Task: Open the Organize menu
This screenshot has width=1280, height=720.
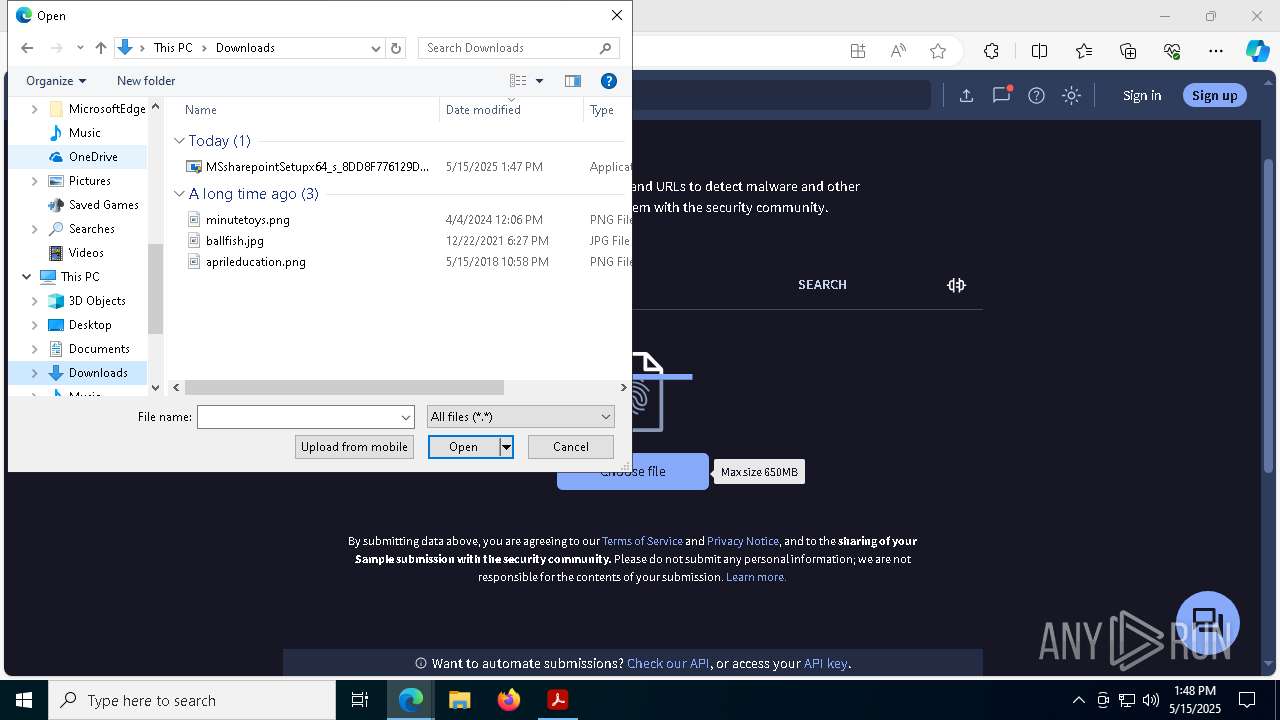Action: tap(56, 81)
